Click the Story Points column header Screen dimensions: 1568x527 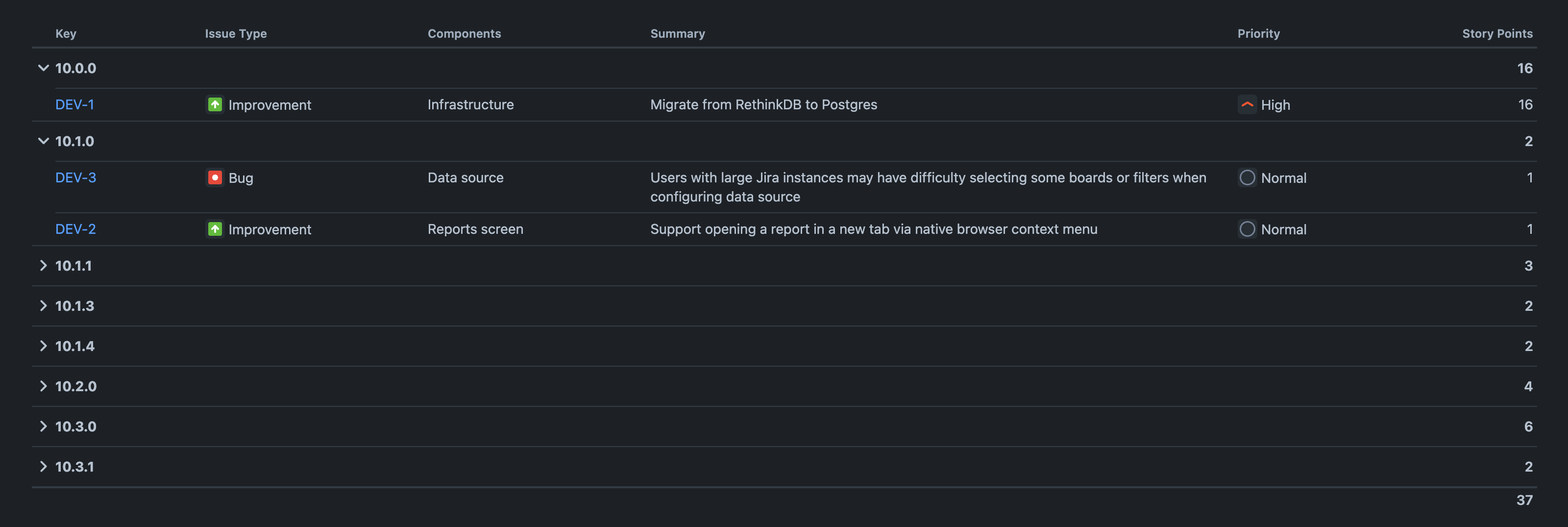click(1497, 33)
